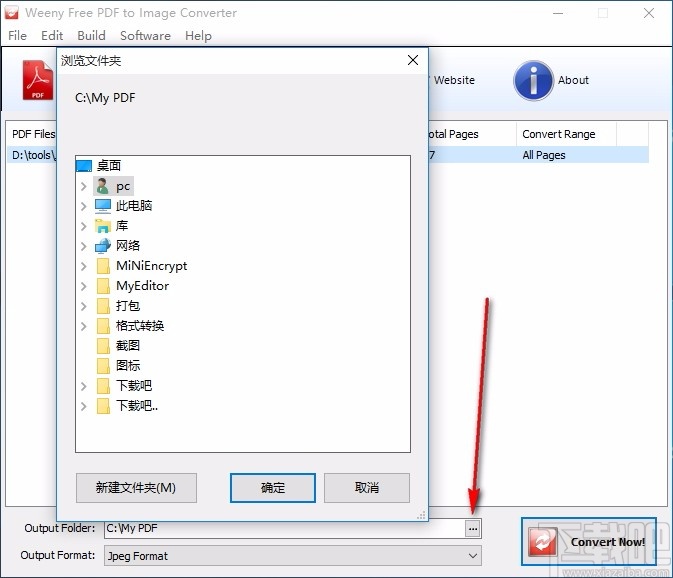Click the dialog resize grip corner
Viewport: 673px width, 578px height.
pos(421,515)
